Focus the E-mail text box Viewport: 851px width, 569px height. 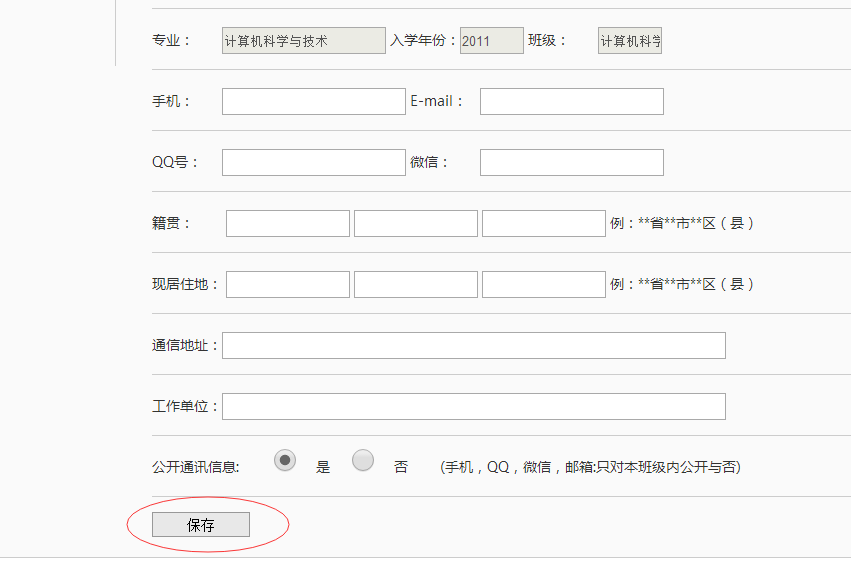click(571, 102)
